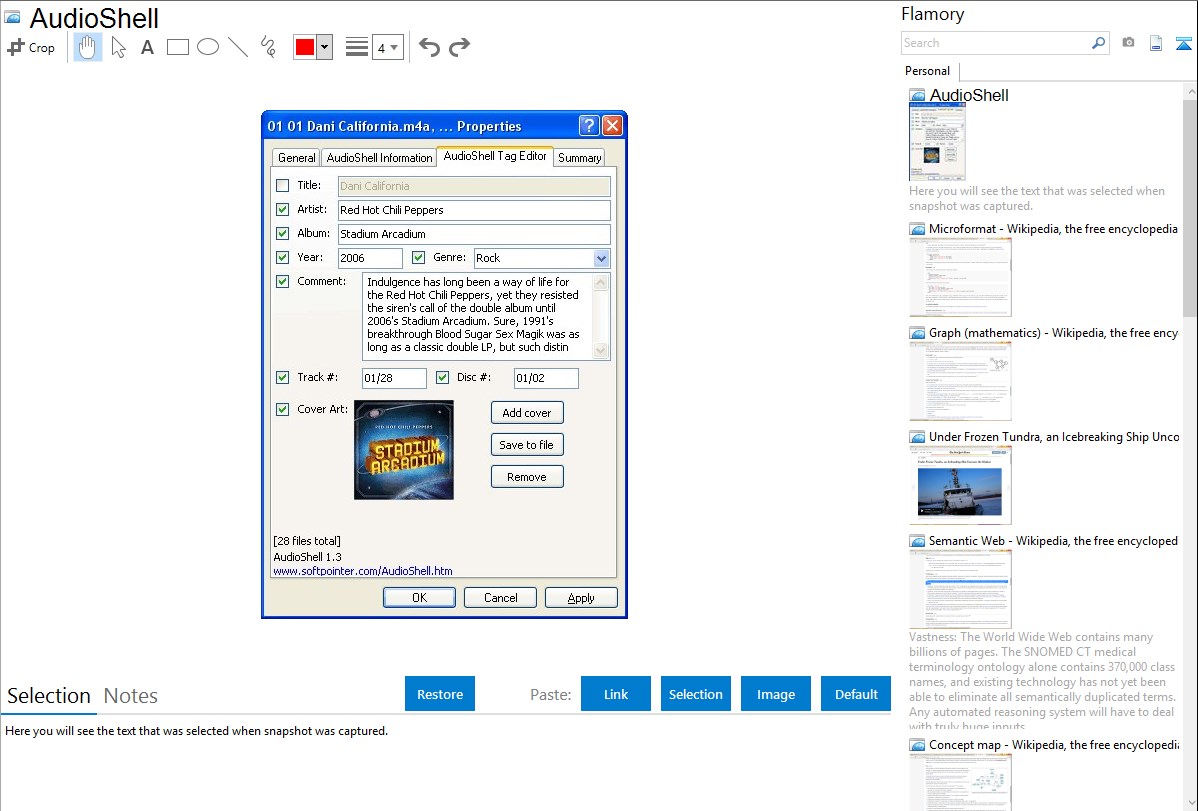The height and width of the screenshot is (811, 1198).
Task: Select the AudioShell Tag Editor tab
Action: (495, 156)
